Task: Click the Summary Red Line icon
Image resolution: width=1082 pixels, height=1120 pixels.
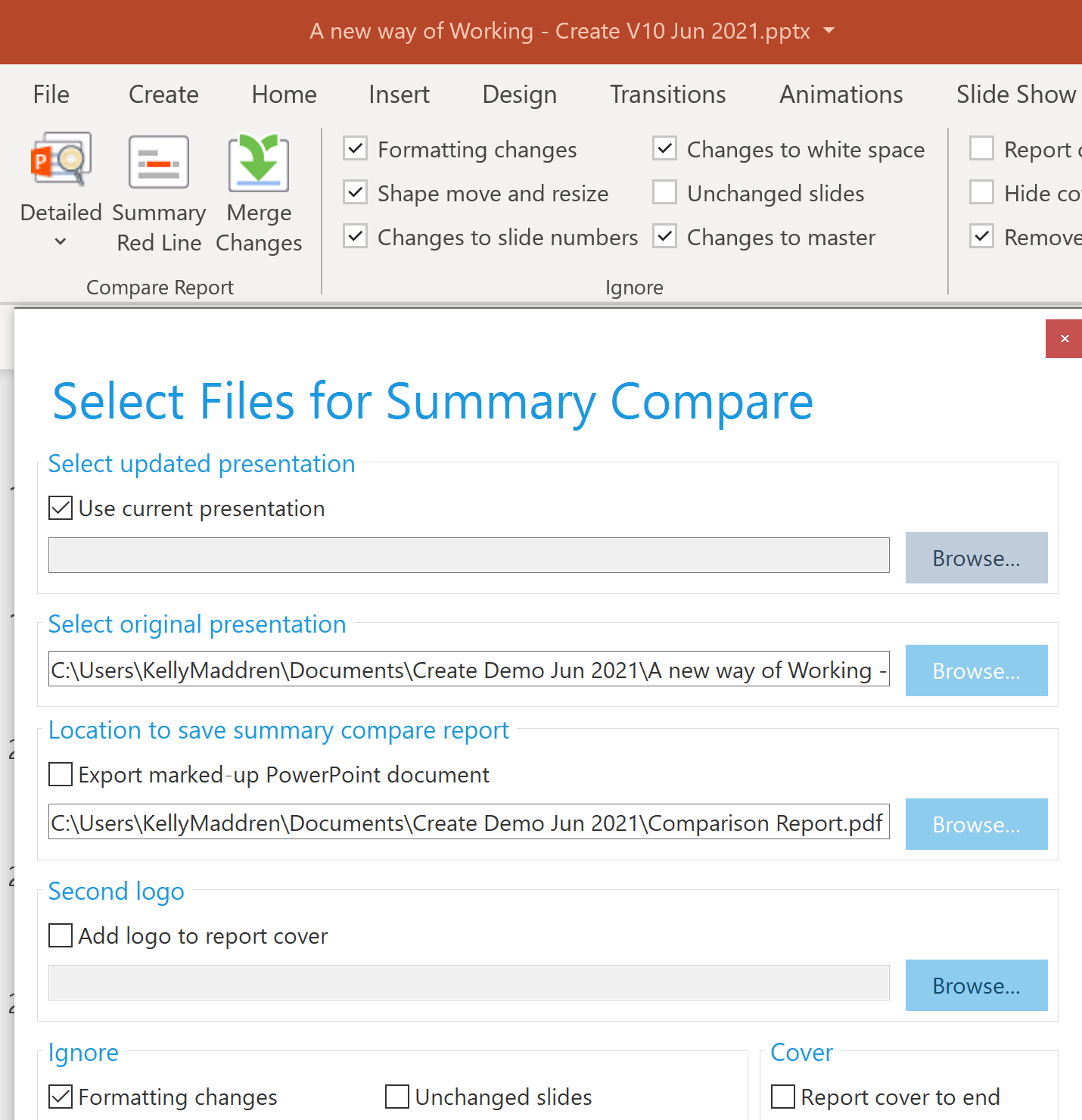Action: click(159, 162)
